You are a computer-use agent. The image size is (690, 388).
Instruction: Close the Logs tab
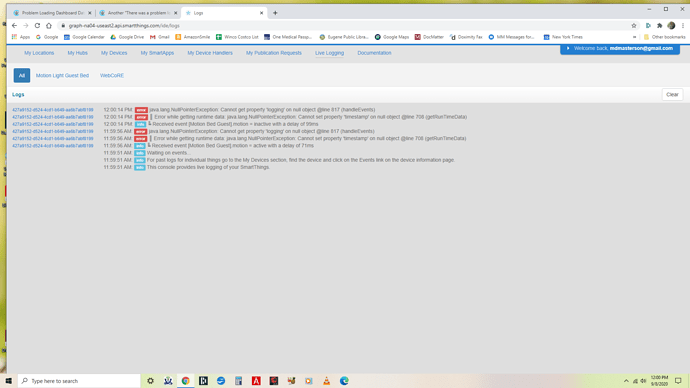261,13
